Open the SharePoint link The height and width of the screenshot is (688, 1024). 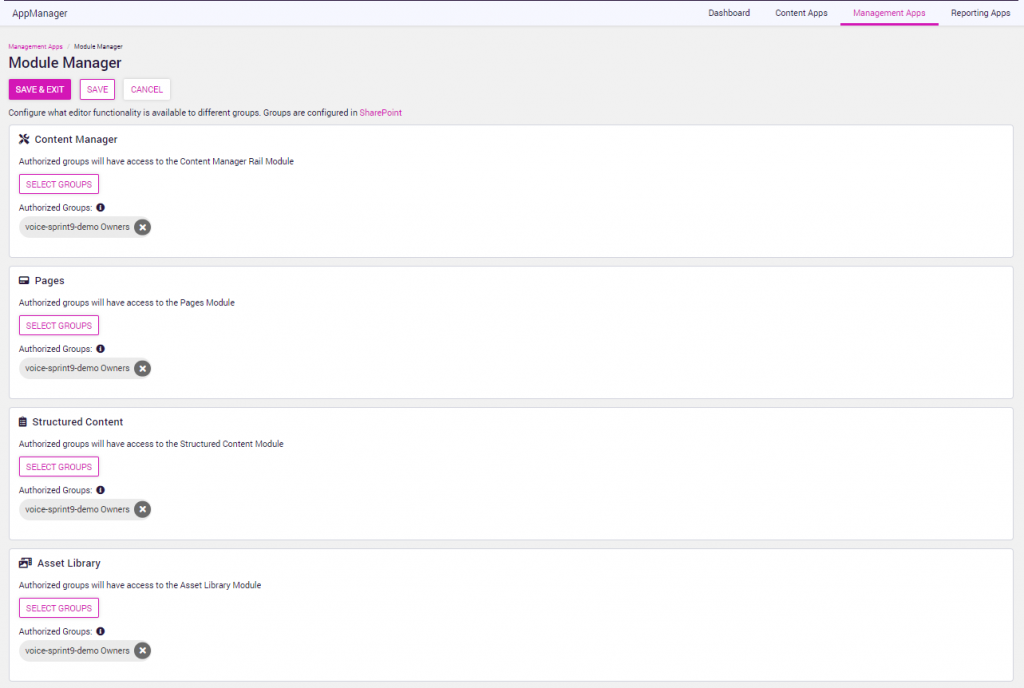point(380,112)
